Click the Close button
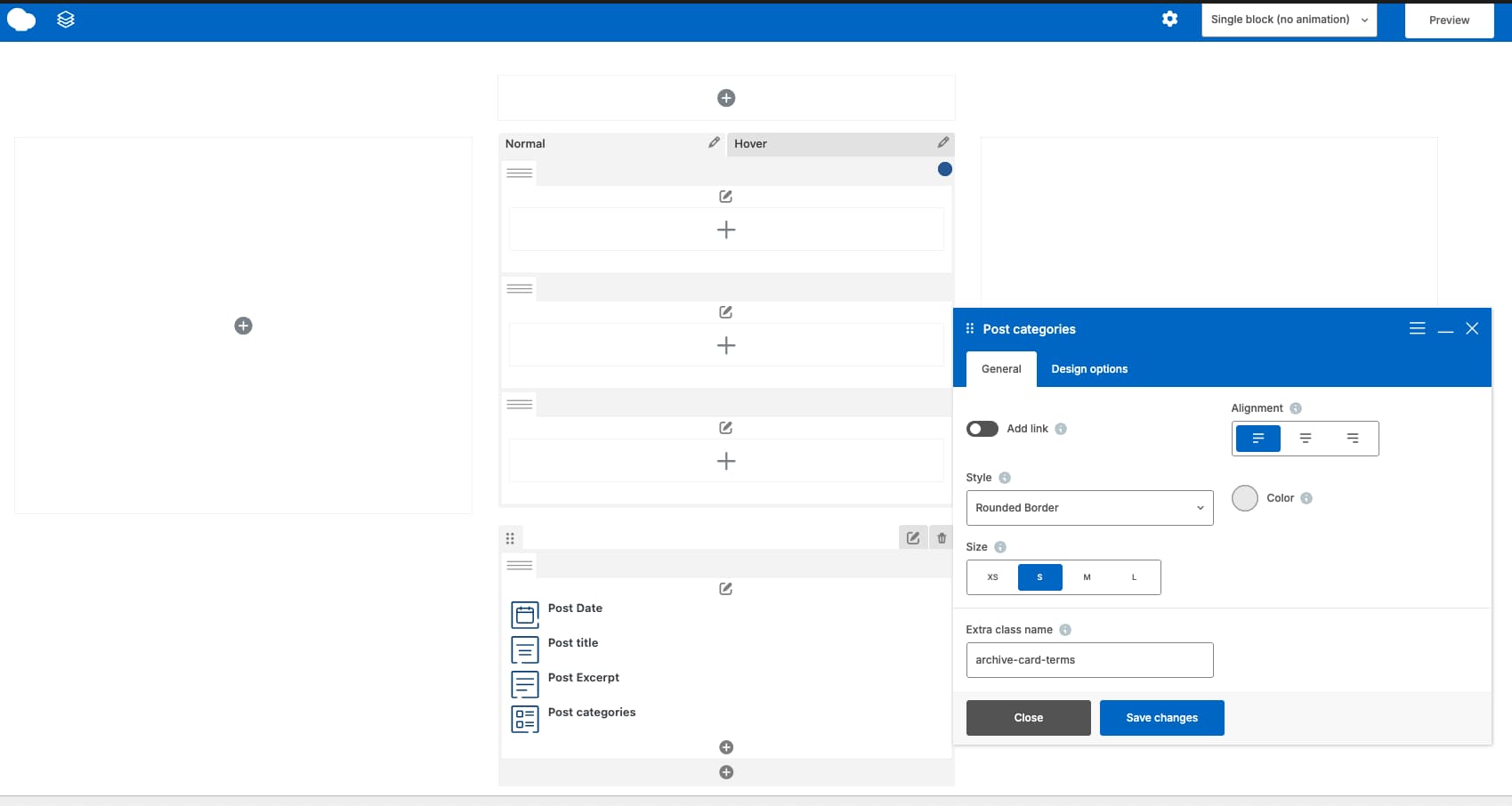Screen dimensions: 1512x806 click(x=1029, y=718)
